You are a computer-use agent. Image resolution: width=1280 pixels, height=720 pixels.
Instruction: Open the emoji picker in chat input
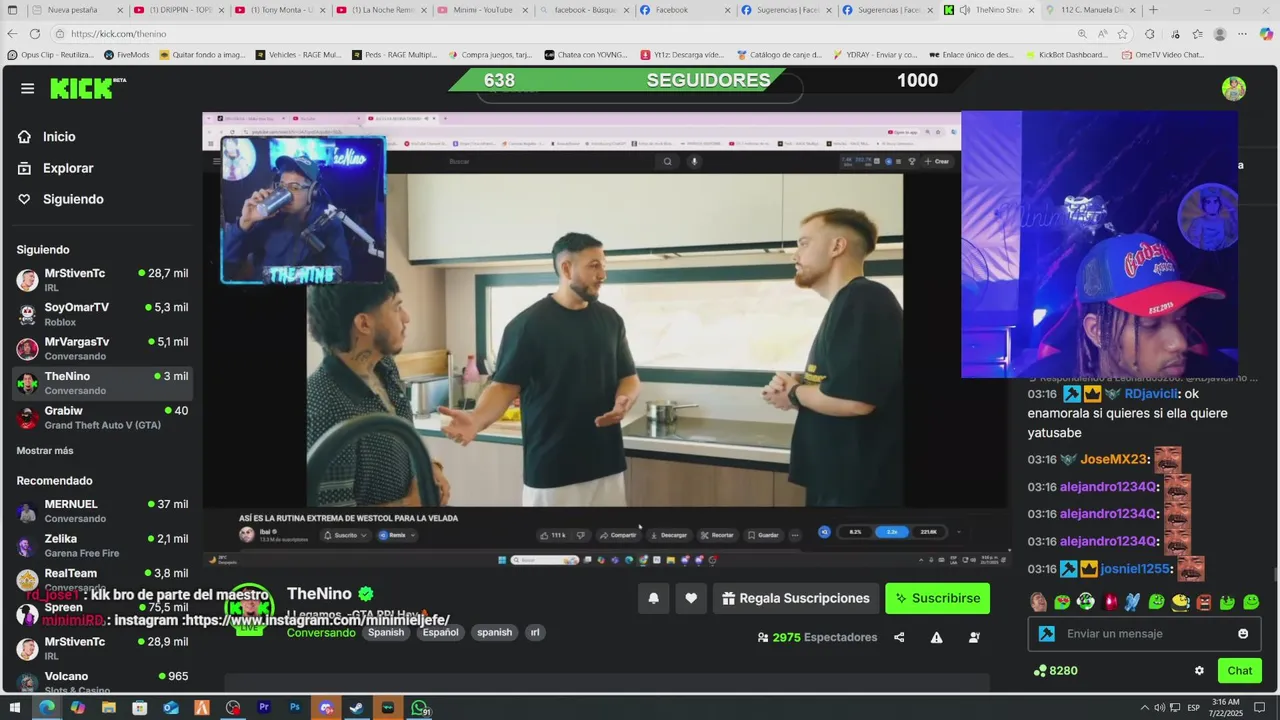[1243, 633]
